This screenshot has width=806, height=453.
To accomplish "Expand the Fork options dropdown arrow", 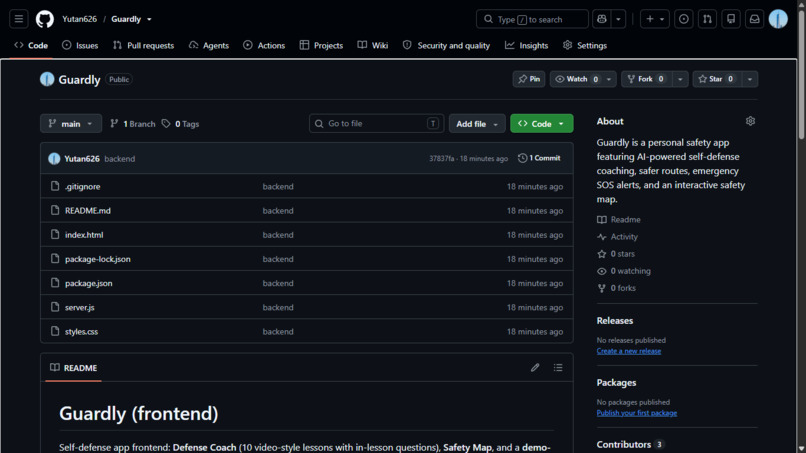I will 680,79.
